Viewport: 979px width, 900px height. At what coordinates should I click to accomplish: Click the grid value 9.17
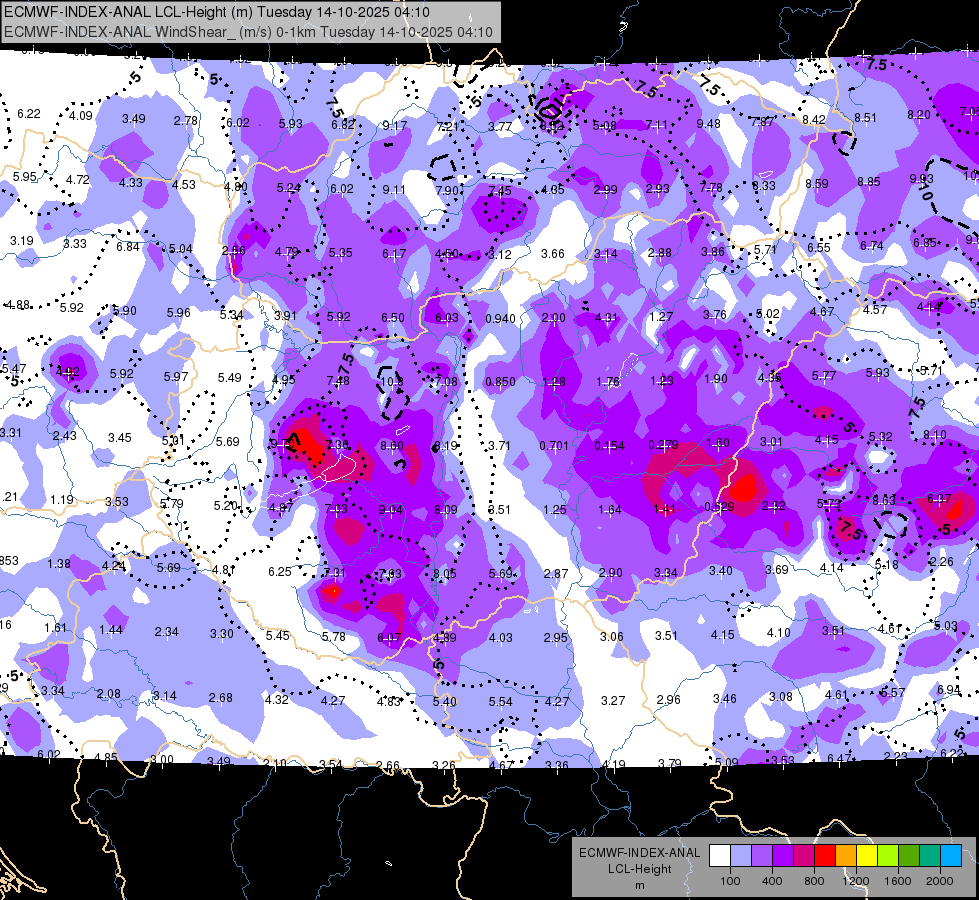click(x=395, y=126)
